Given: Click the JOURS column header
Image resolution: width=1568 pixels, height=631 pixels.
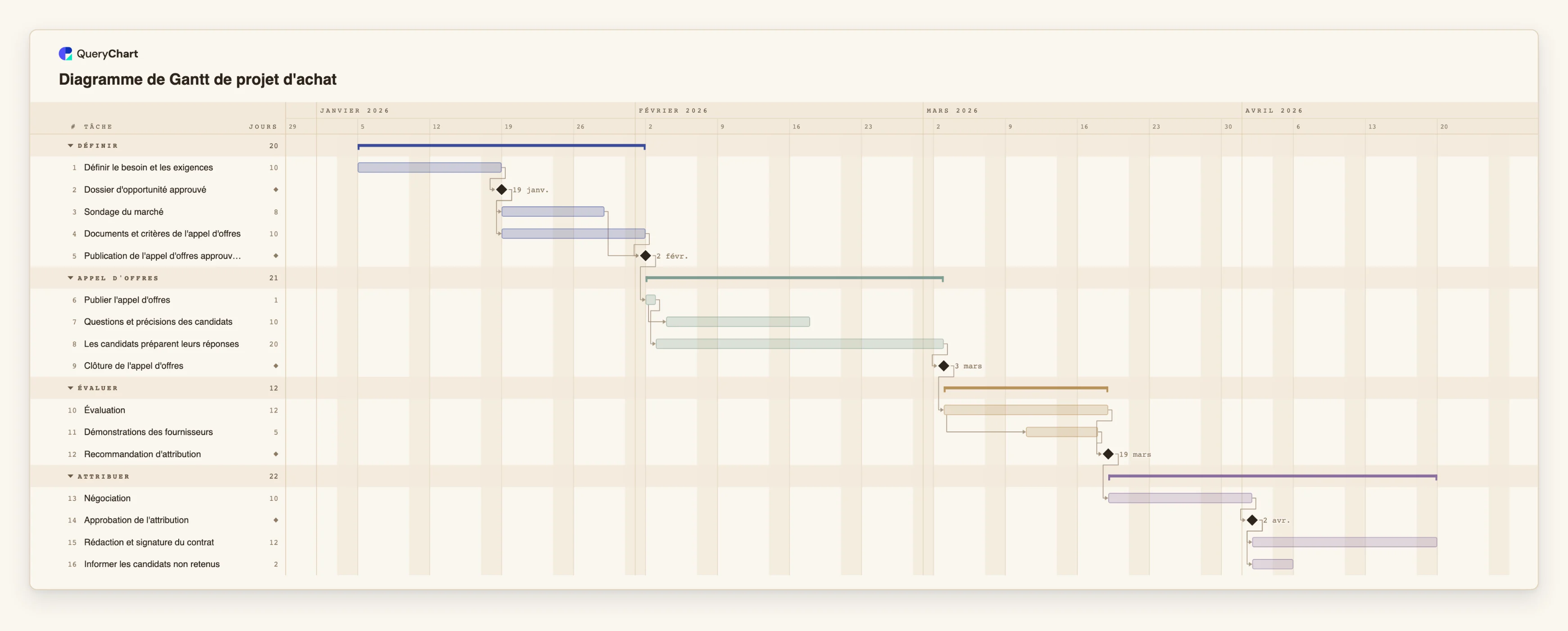Looking at the screenshot, I should tap(263, 127).
